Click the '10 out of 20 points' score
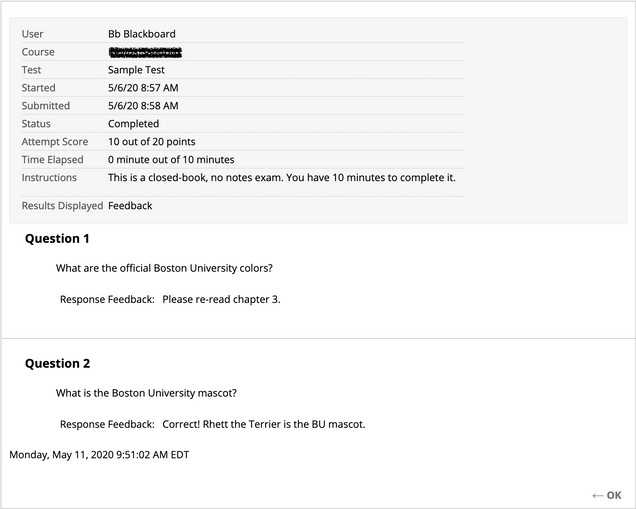This screenshot has width=636, height=509. click(x=152, y=142)
